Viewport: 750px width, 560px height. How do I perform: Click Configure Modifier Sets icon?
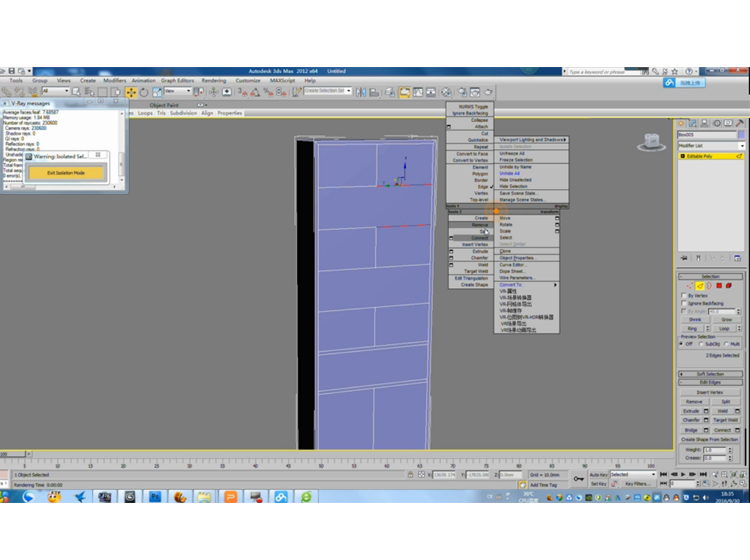pos(738,258)
